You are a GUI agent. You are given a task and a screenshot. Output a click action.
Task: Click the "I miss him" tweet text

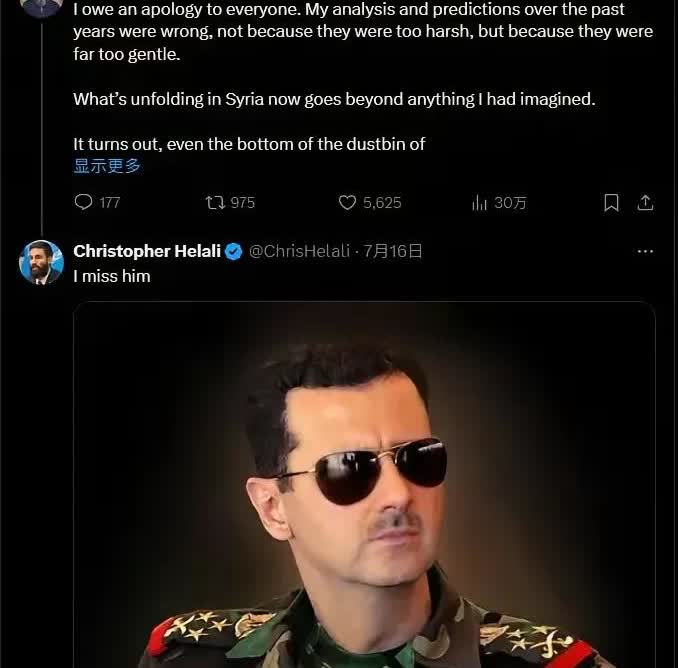[112, 276]
